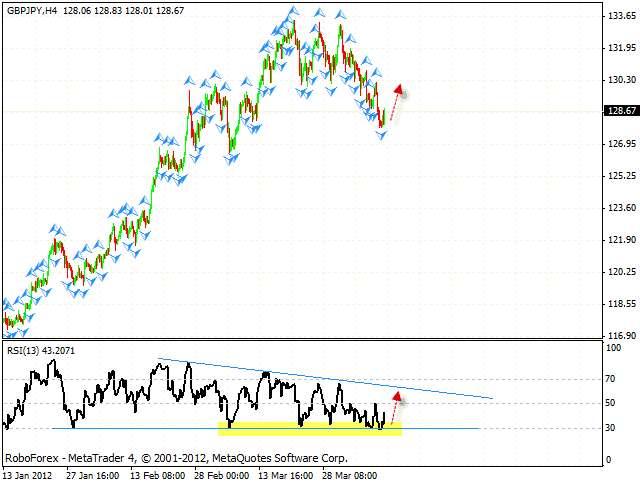This screenshot has height=483, width=640.
Task: Select the fractal marker above the highest price peak
Action: 292,12
